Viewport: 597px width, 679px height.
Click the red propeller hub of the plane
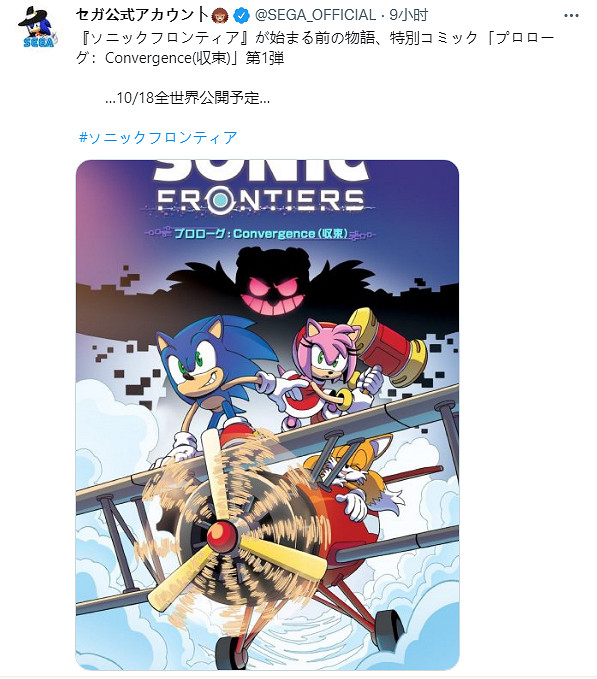(221, 536)
